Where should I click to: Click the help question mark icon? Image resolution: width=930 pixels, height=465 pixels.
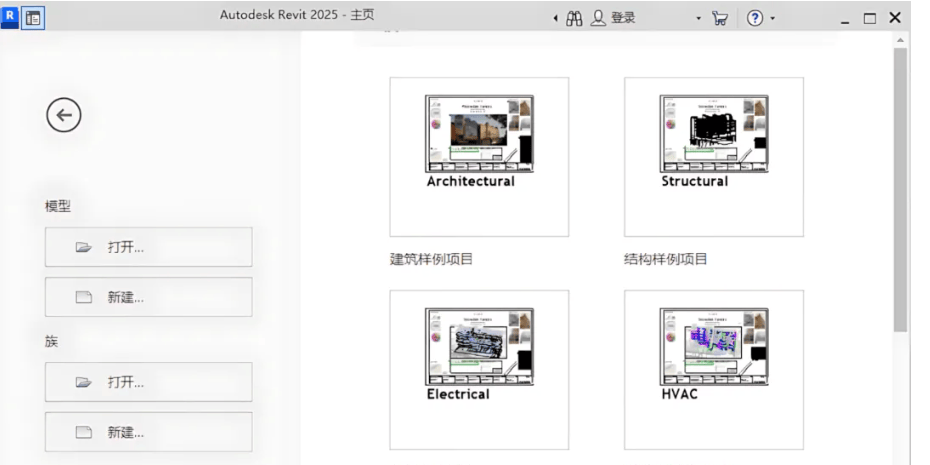pyautogui.click(x=755, y=18)
